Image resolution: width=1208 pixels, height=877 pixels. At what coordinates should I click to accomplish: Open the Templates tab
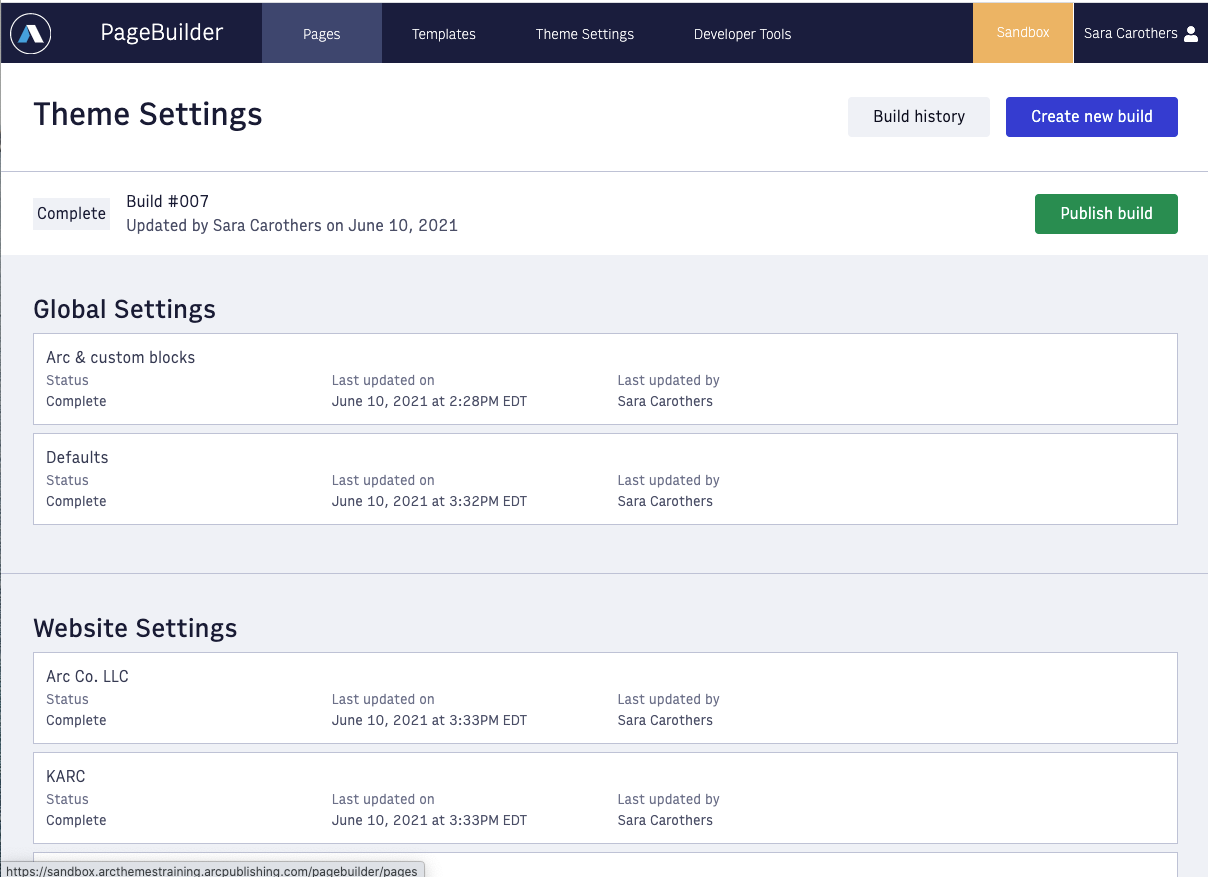click(444, 33)
